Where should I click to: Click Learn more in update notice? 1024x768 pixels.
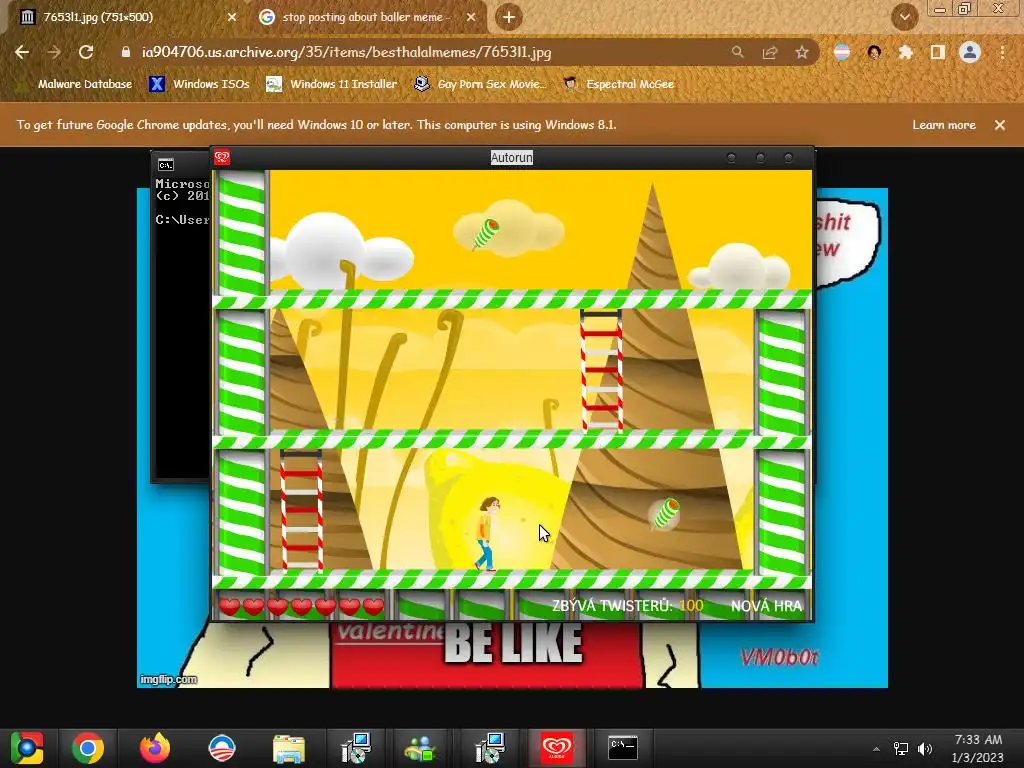coord(944,125)
